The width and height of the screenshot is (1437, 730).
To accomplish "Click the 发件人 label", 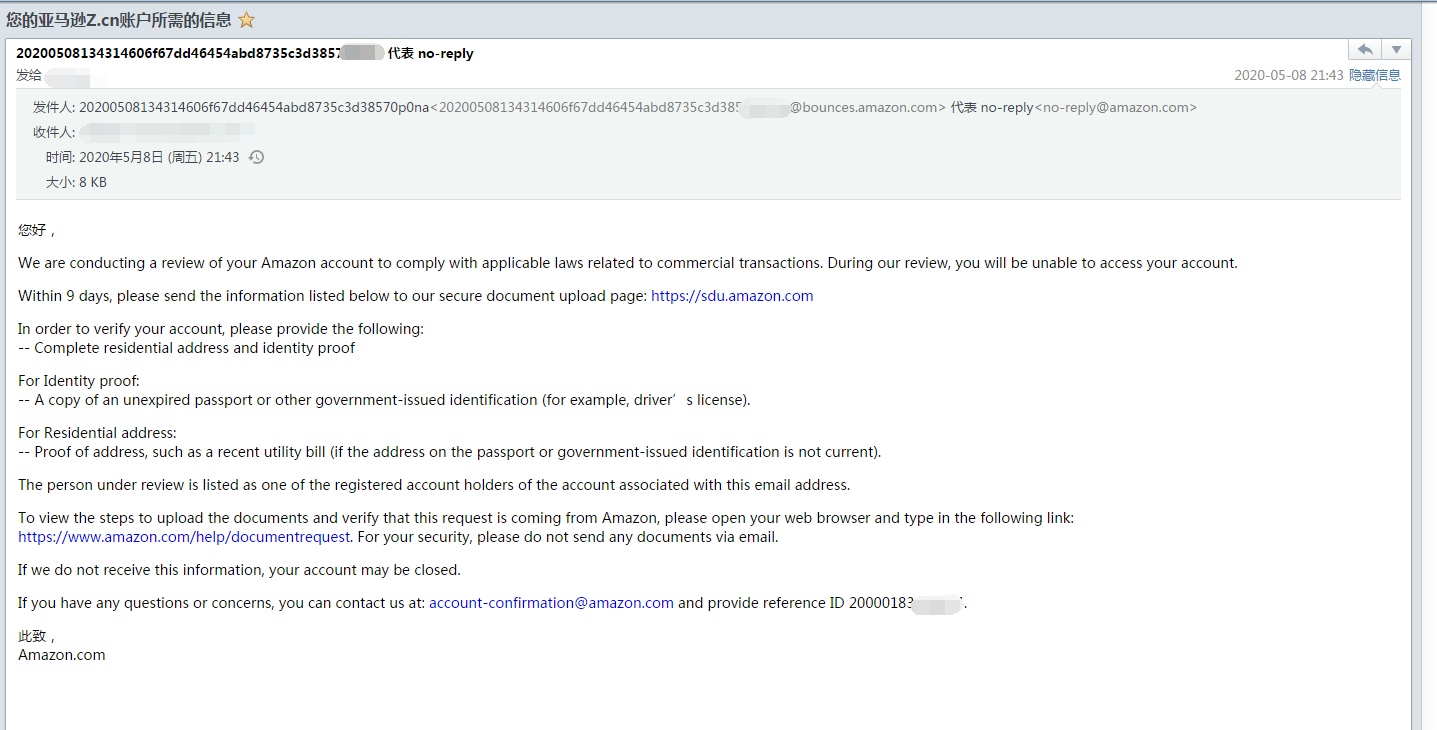I will coord(54,107).
